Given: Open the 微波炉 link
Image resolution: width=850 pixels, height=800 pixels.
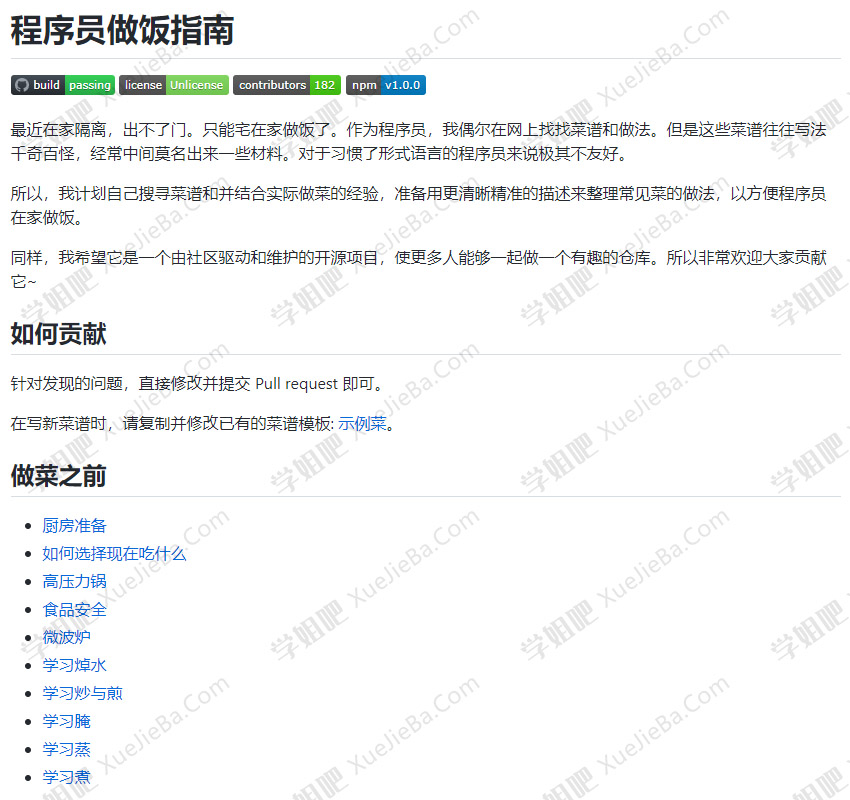Looking at the screenshot, I should tap(66, 637).
